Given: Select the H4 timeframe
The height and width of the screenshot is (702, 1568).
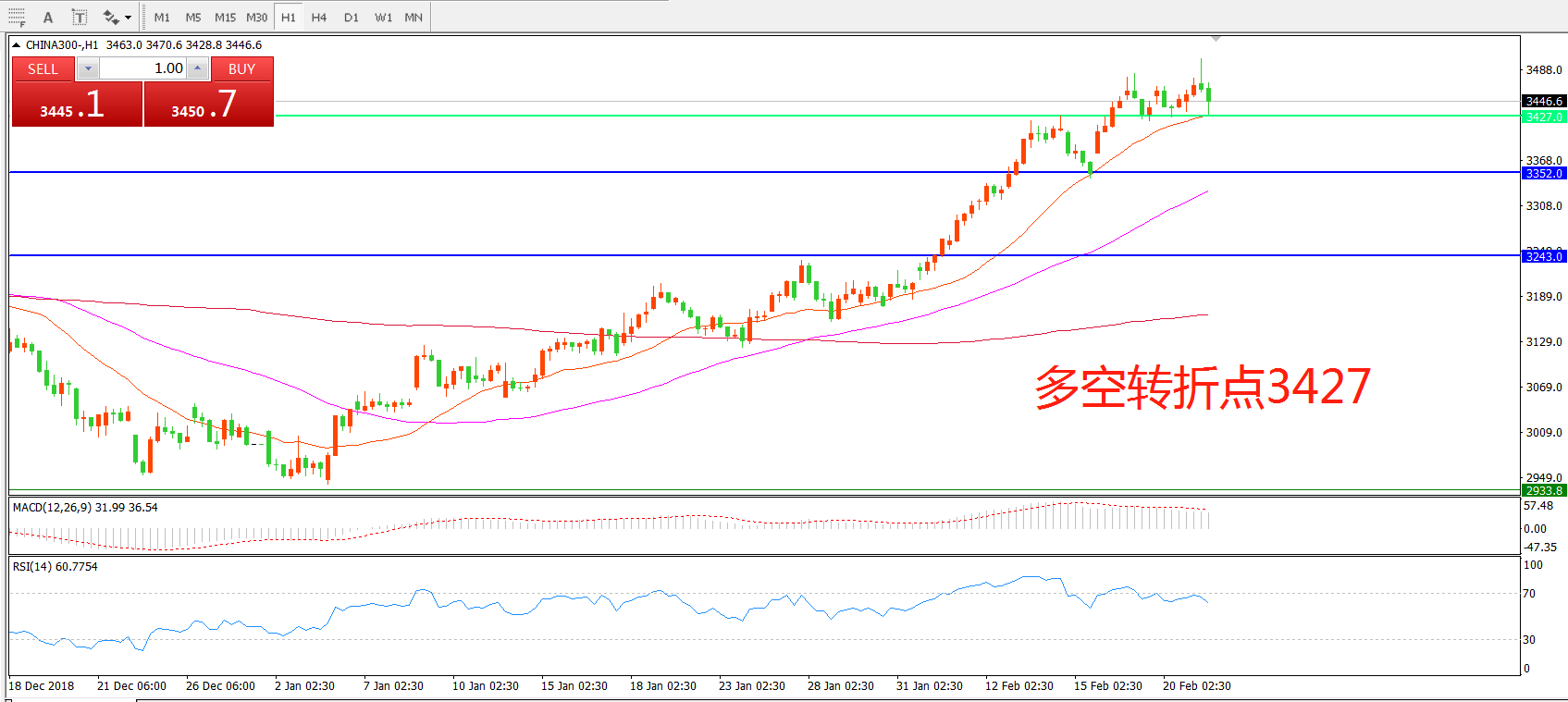Looking at the screenshot, I should click(x=319, y=17).
